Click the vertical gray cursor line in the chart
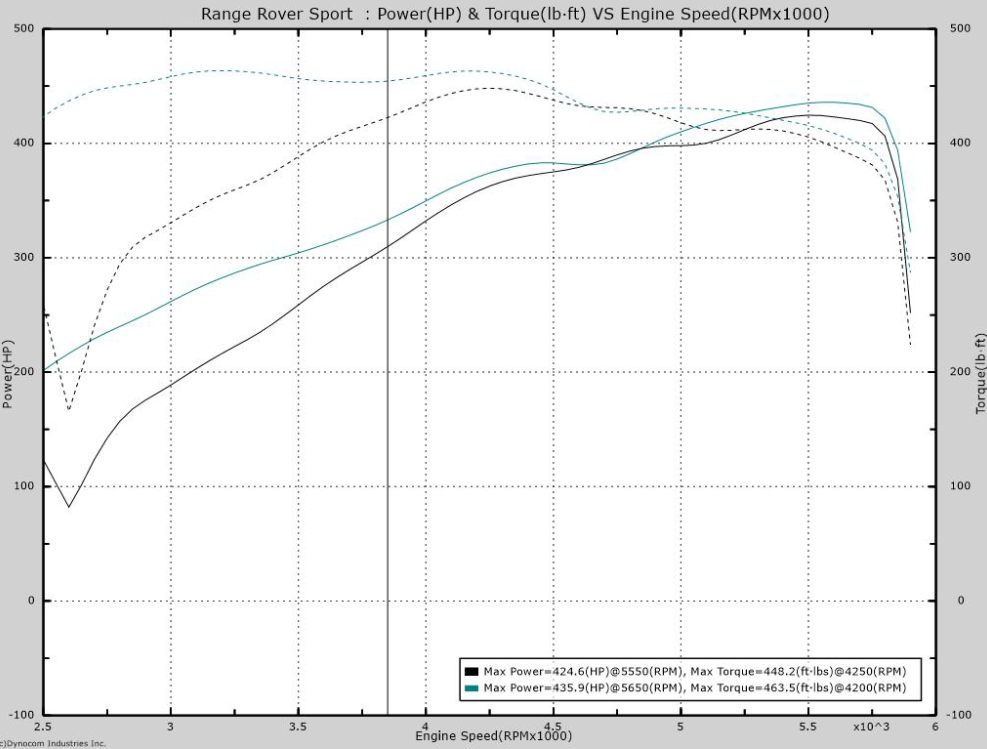 387,371
